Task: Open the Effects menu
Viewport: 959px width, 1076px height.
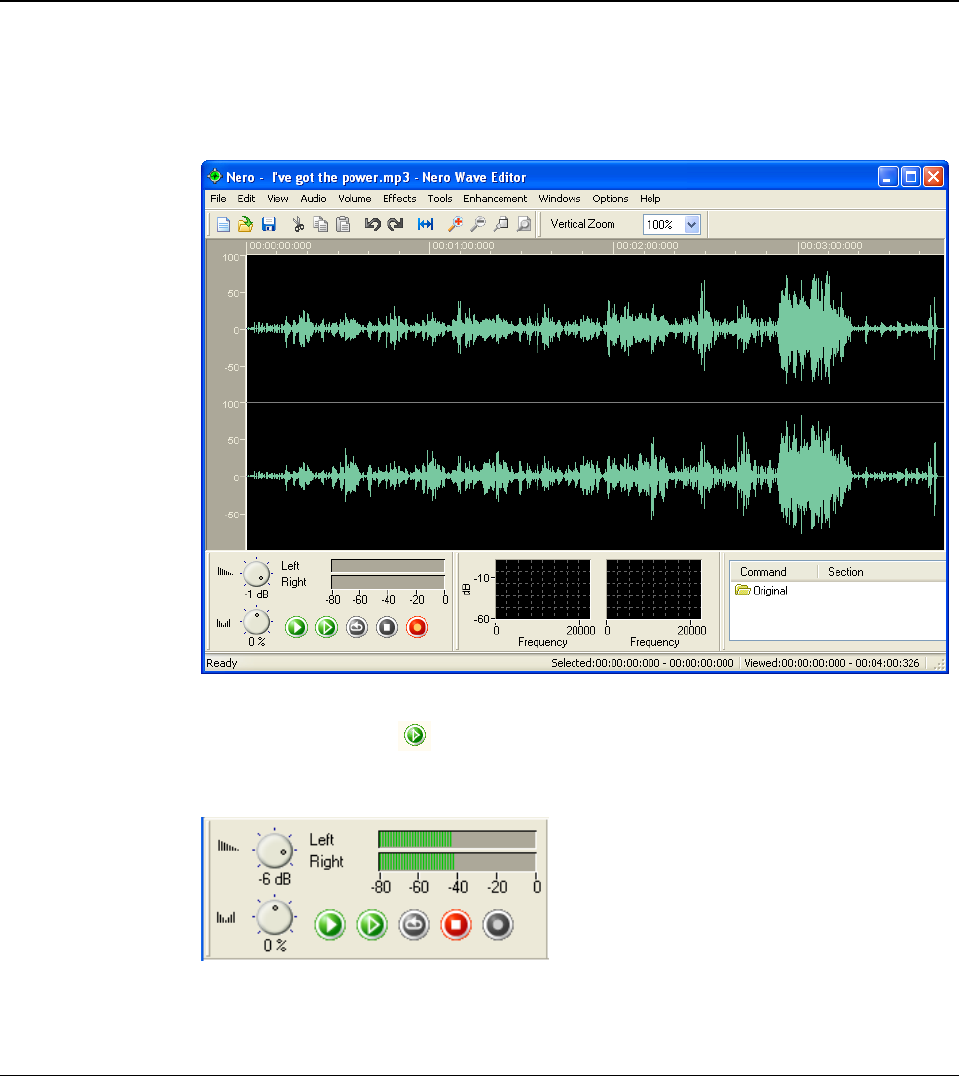Action: (x=400, y=198)
